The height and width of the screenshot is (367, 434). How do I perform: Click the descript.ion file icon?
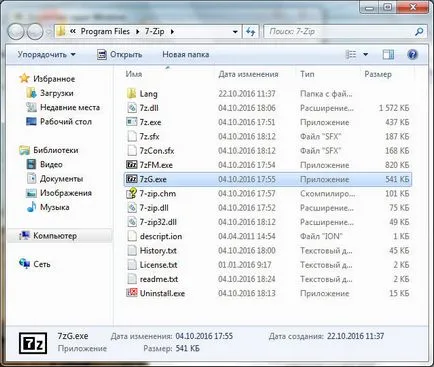[132, 236]
